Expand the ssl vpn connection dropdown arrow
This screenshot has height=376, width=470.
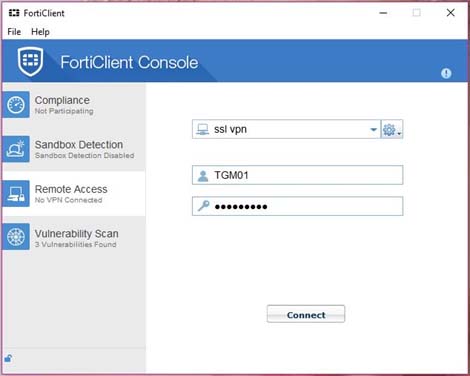(x=373, y=129)
